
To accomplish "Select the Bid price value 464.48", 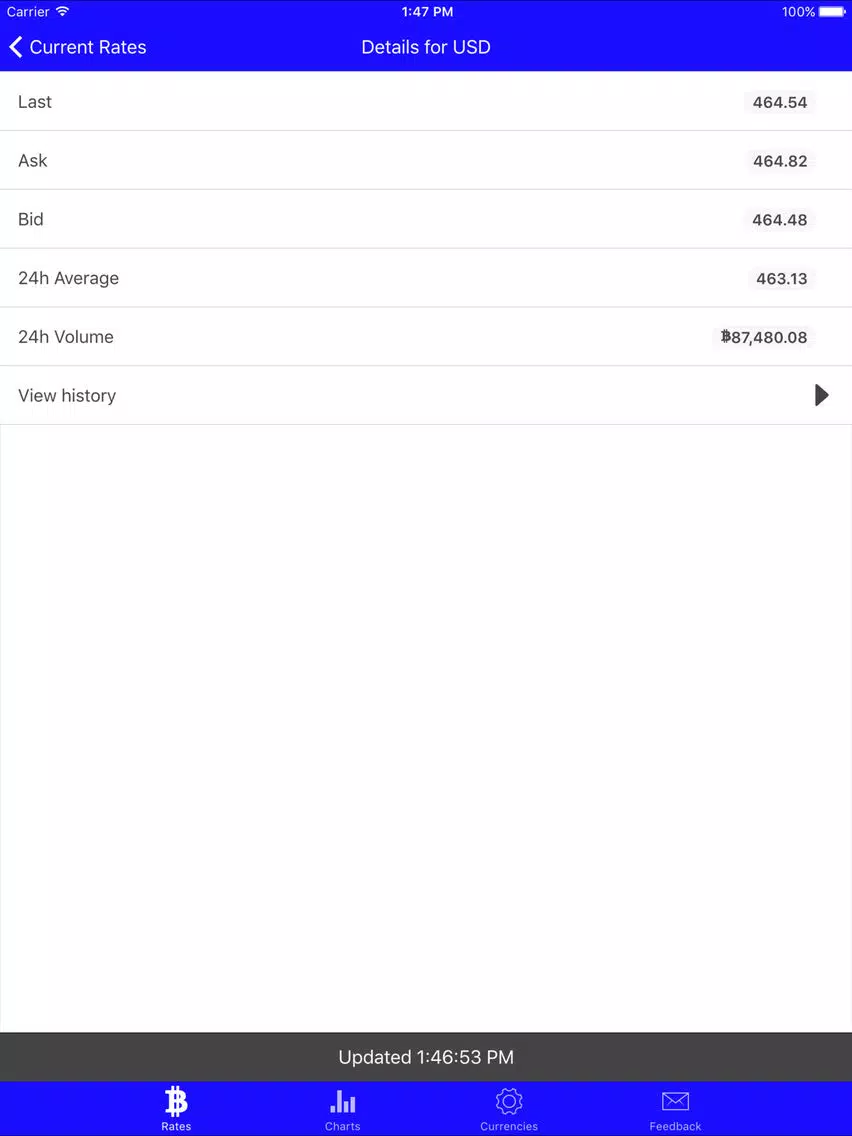I will click(x=780, y=220).
